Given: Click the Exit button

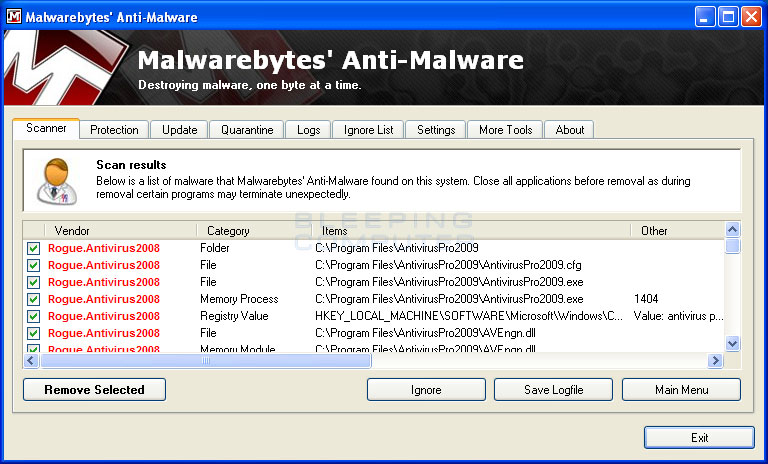Looking at the screenshot, I should (699, 438).
